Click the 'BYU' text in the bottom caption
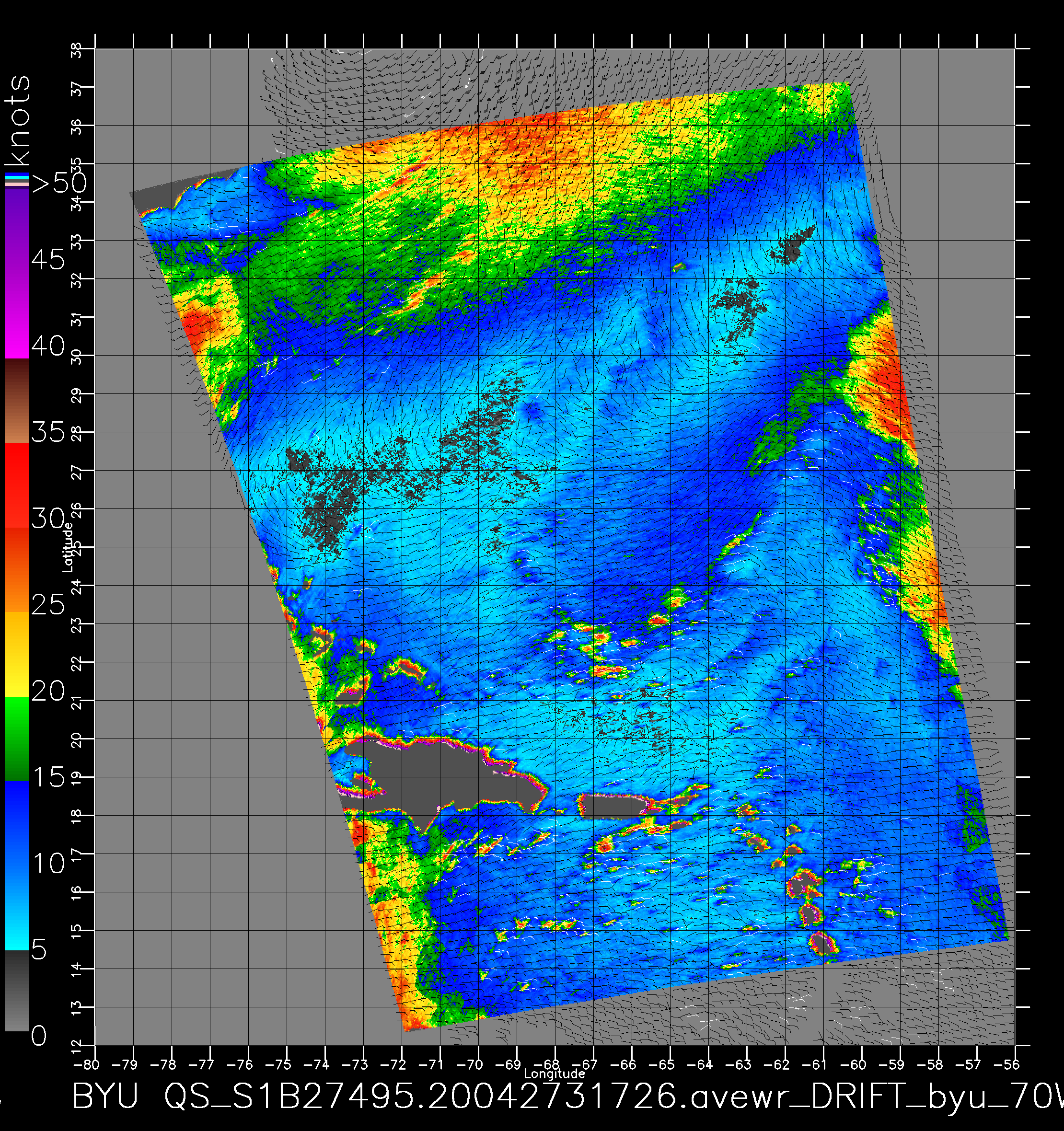The width and height of the screenshot is (1064, 1131). coord(105,1096)
